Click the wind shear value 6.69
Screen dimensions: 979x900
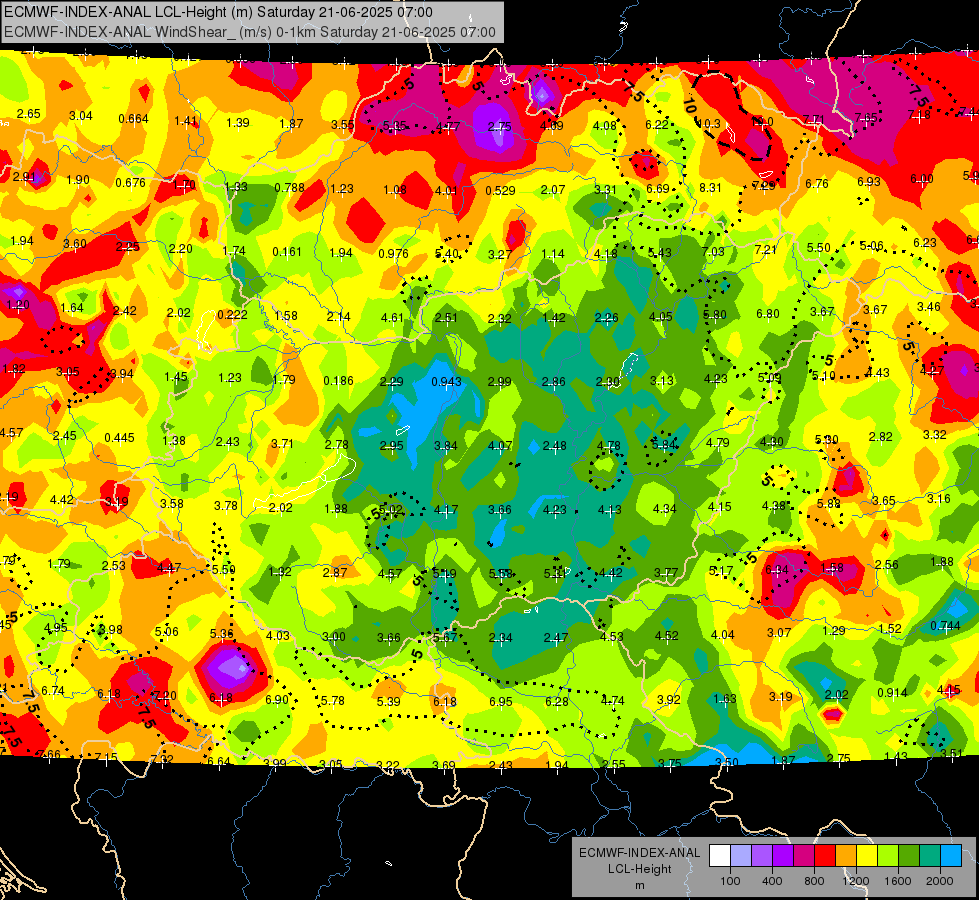657,188
